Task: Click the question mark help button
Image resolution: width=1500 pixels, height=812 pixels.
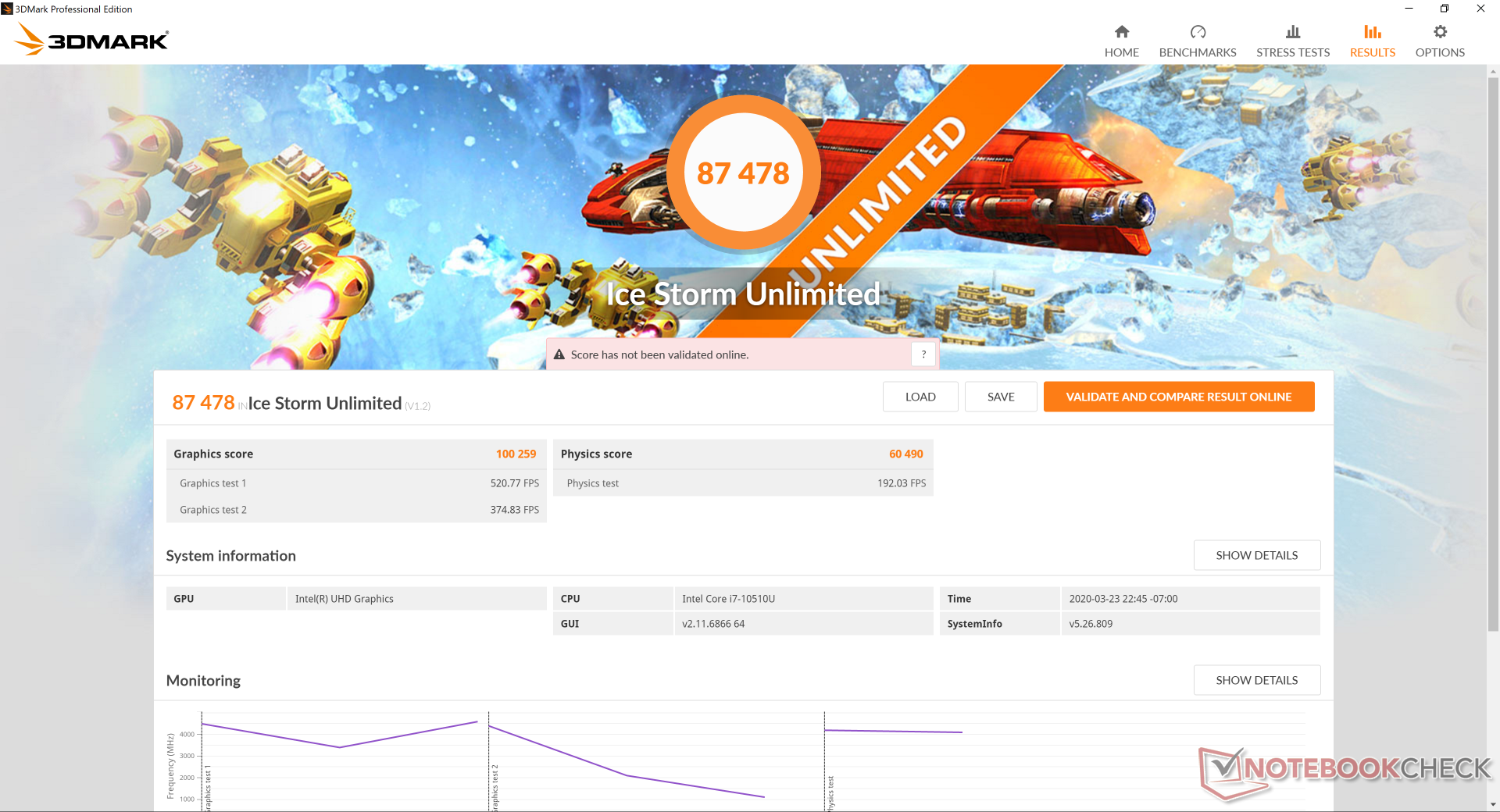Action: coord(923,354)
